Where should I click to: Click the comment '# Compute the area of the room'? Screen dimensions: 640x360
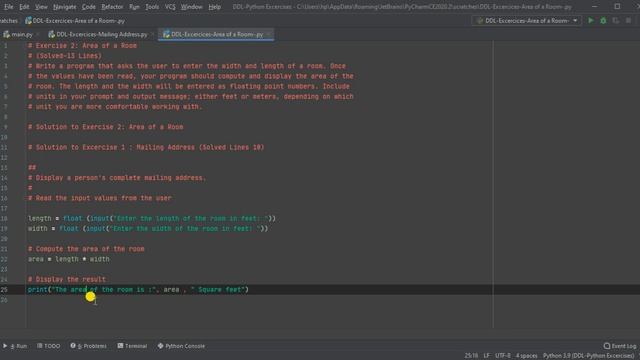(86, 249)
